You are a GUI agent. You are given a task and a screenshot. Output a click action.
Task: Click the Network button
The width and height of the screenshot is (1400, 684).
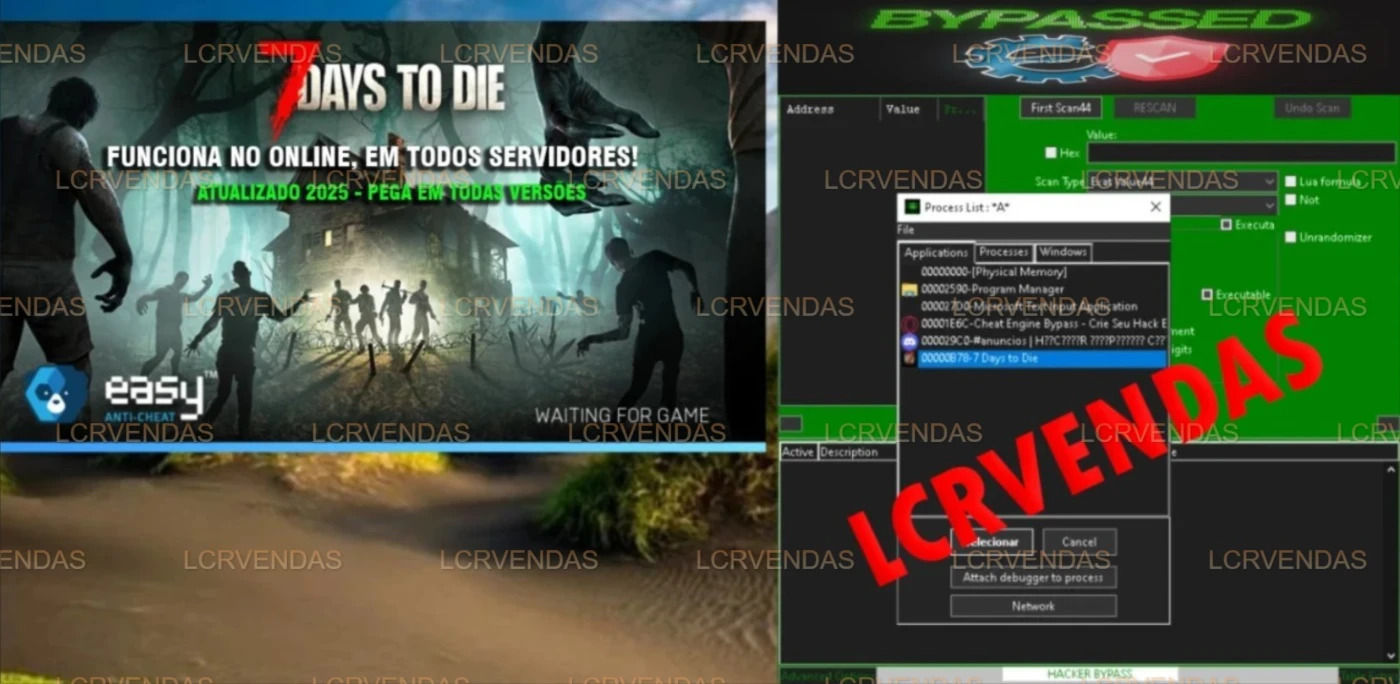coord(1033,606)
